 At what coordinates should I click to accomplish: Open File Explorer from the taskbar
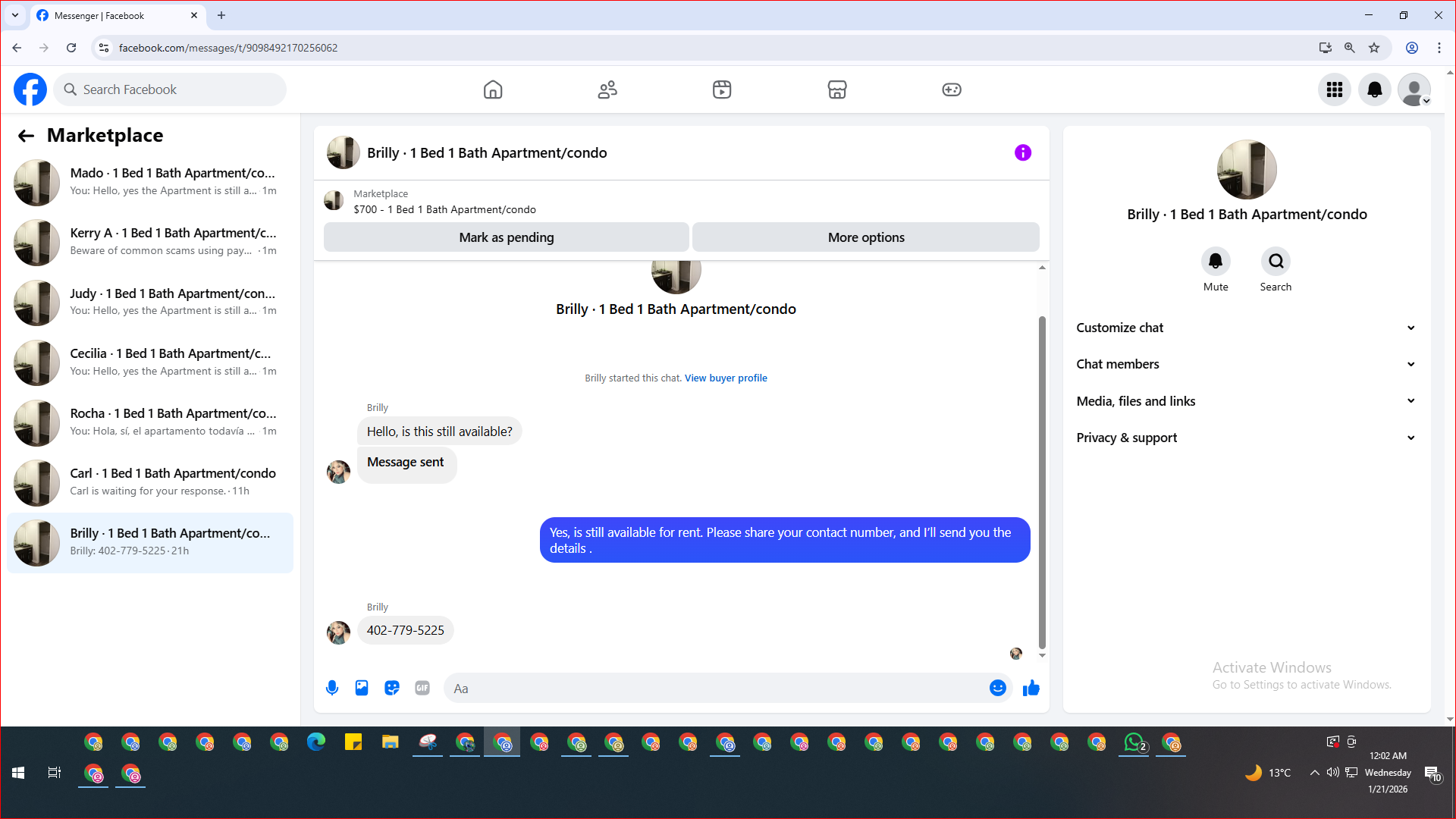click(x=391, y=742)
